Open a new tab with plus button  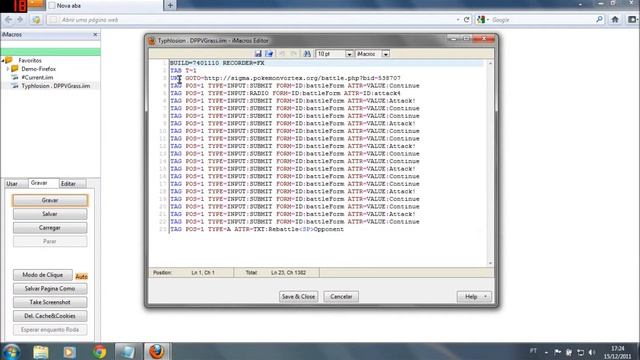point(170,5)
